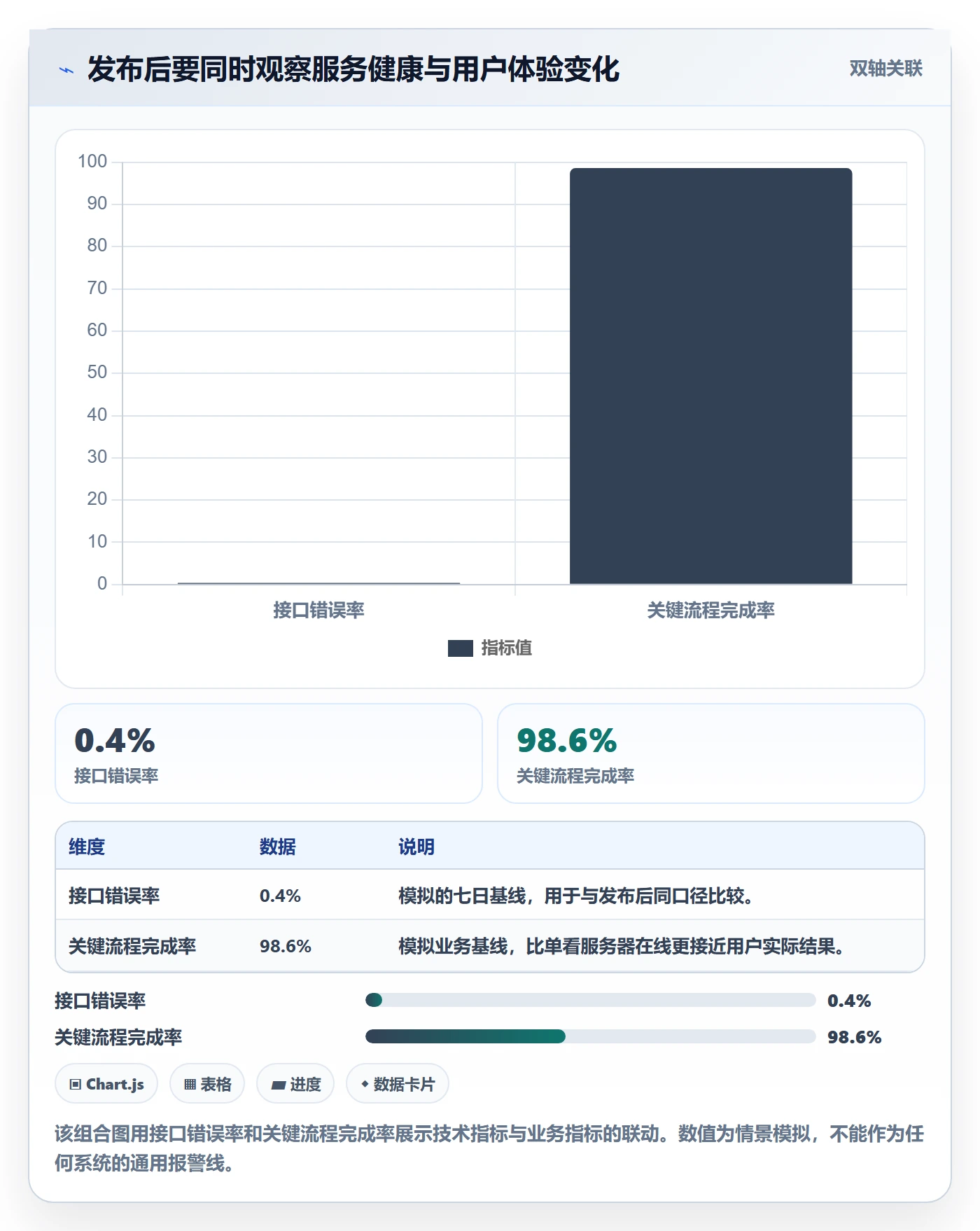The height and width of the screenshot is (1231, 980).
Task: Click the 接口错误率 label beside the progress bar
Action: click(x=100, y=1001)
